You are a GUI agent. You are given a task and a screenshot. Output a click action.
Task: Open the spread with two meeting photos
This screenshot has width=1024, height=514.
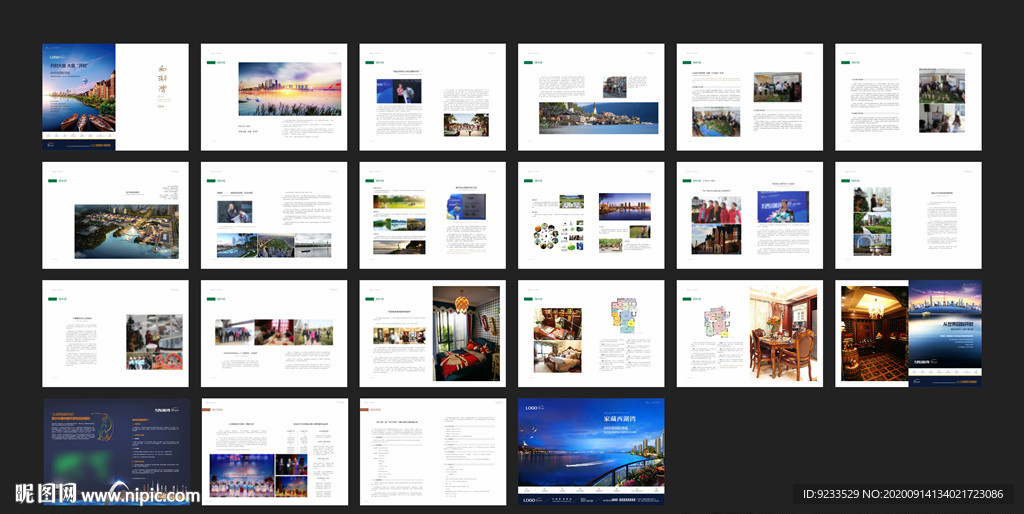[x=749, y=97]
